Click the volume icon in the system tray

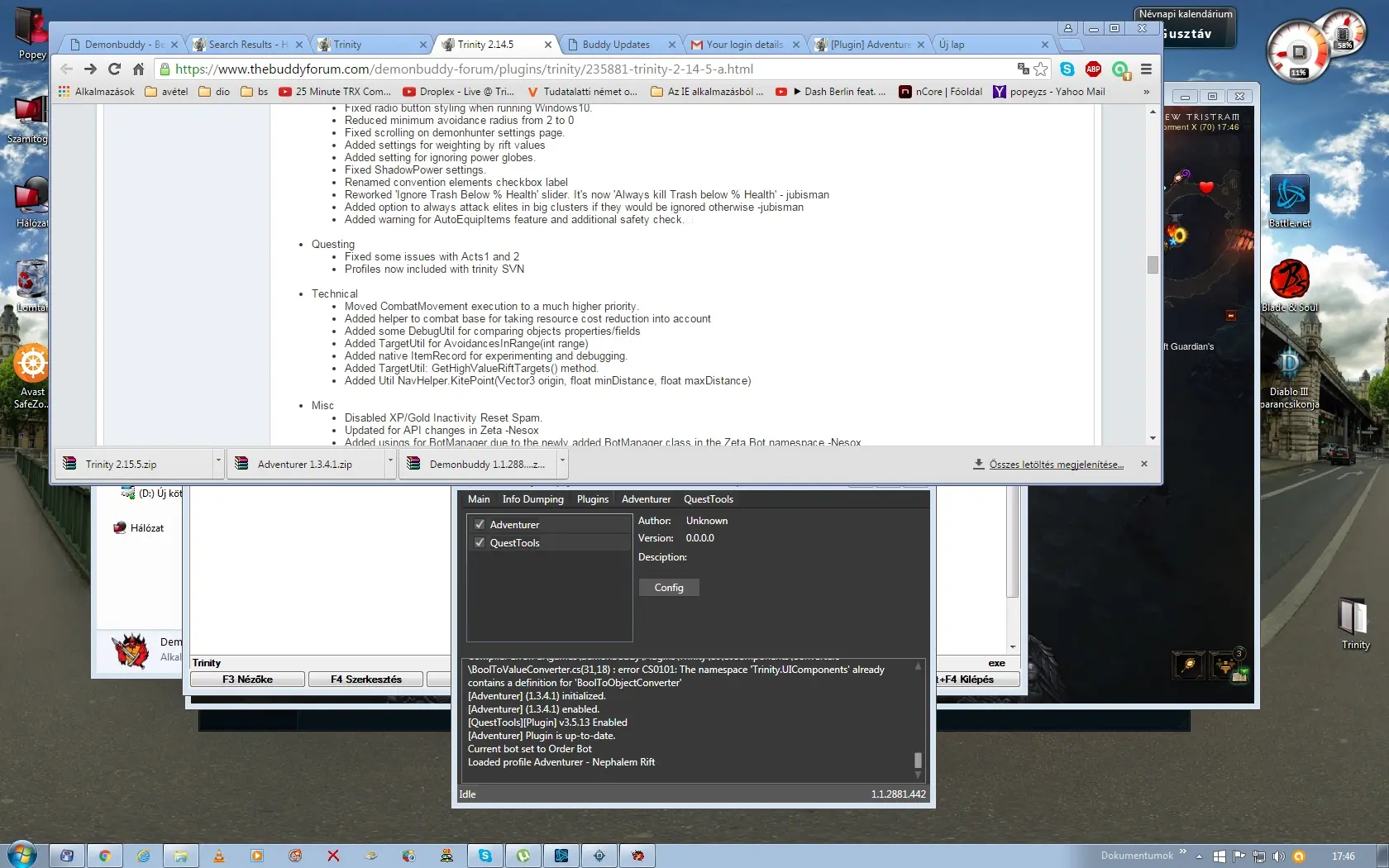1278,856
